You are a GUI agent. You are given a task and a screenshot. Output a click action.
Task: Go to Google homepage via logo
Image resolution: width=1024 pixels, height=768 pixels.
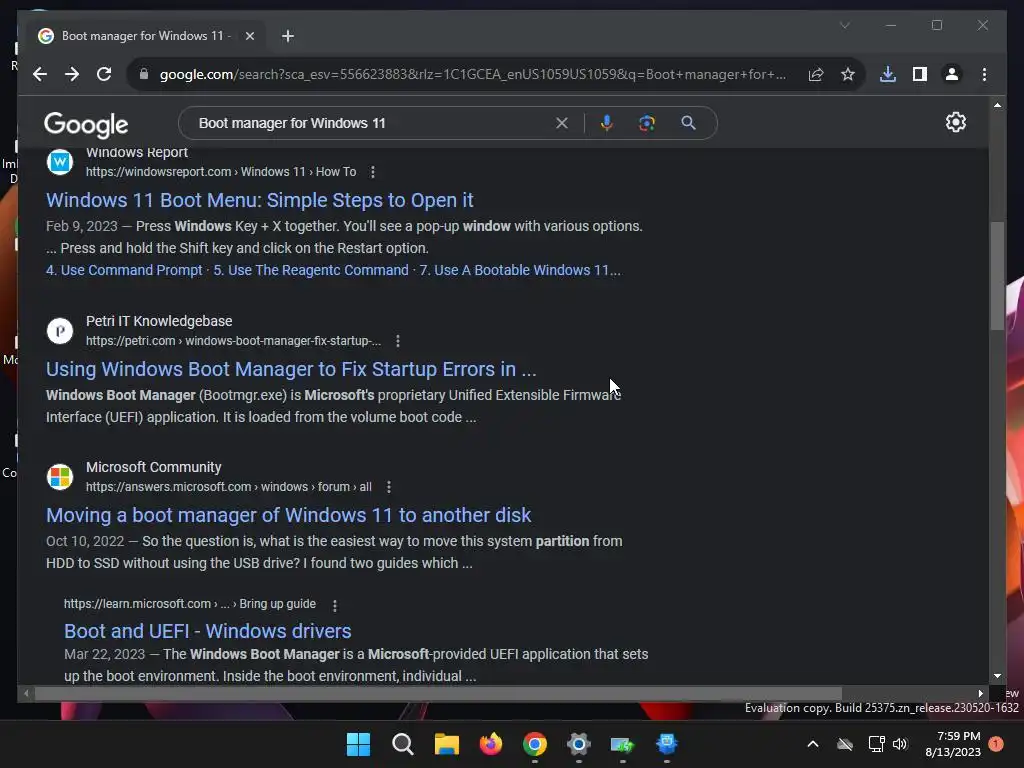86,124
